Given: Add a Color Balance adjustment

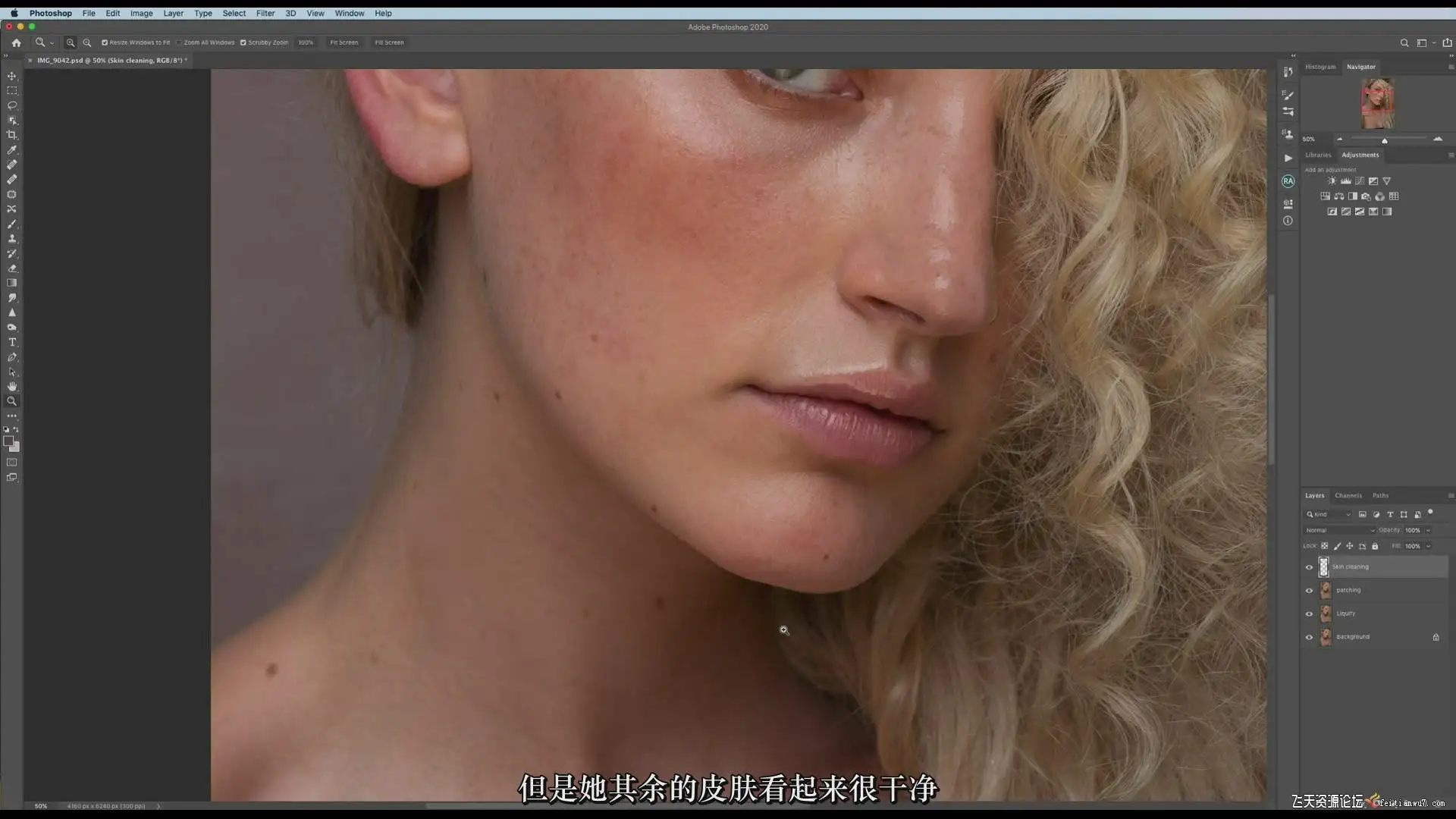Looking at the screenshot, I should pos(1338,196).
